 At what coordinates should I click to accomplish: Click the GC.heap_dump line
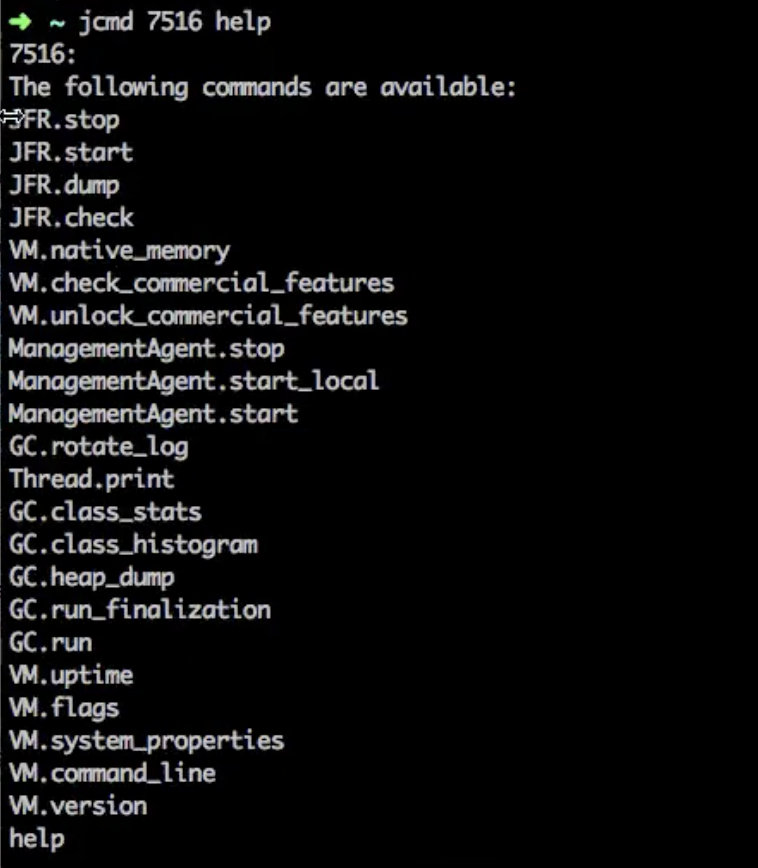pos(92,578)
